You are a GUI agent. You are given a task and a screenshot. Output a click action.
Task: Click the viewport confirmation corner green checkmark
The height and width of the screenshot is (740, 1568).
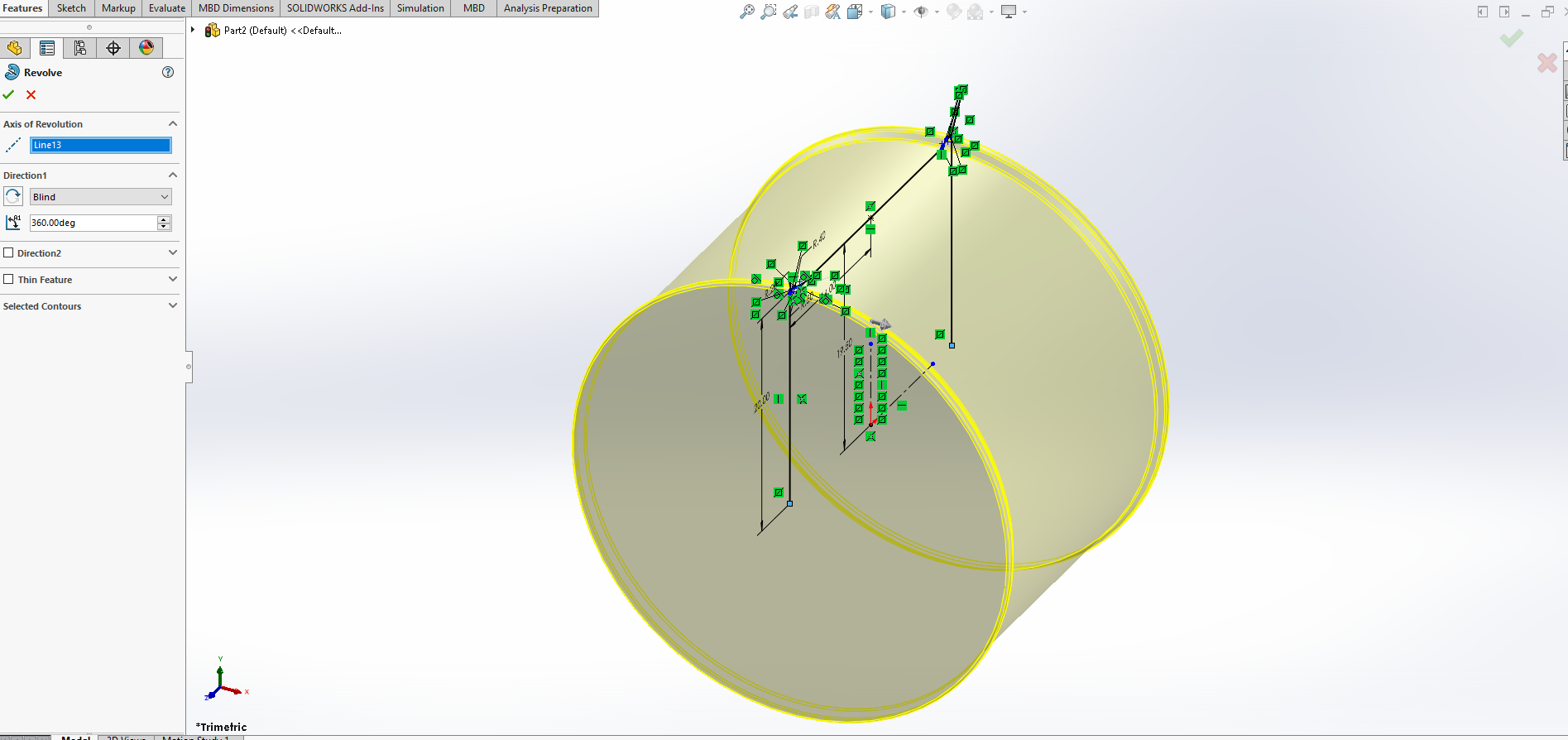[x=1511, y=38]
